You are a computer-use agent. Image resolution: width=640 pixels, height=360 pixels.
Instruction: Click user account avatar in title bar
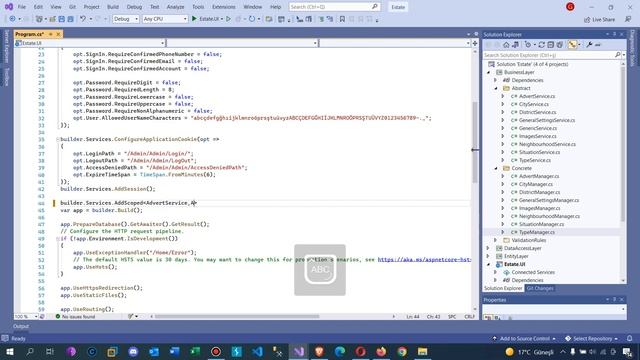tap(570, 7)
